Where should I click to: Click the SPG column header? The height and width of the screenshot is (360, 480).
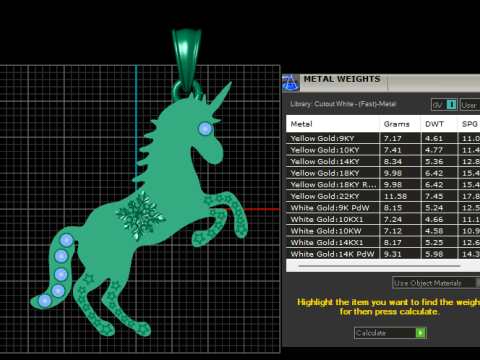(x=469, y=124)
